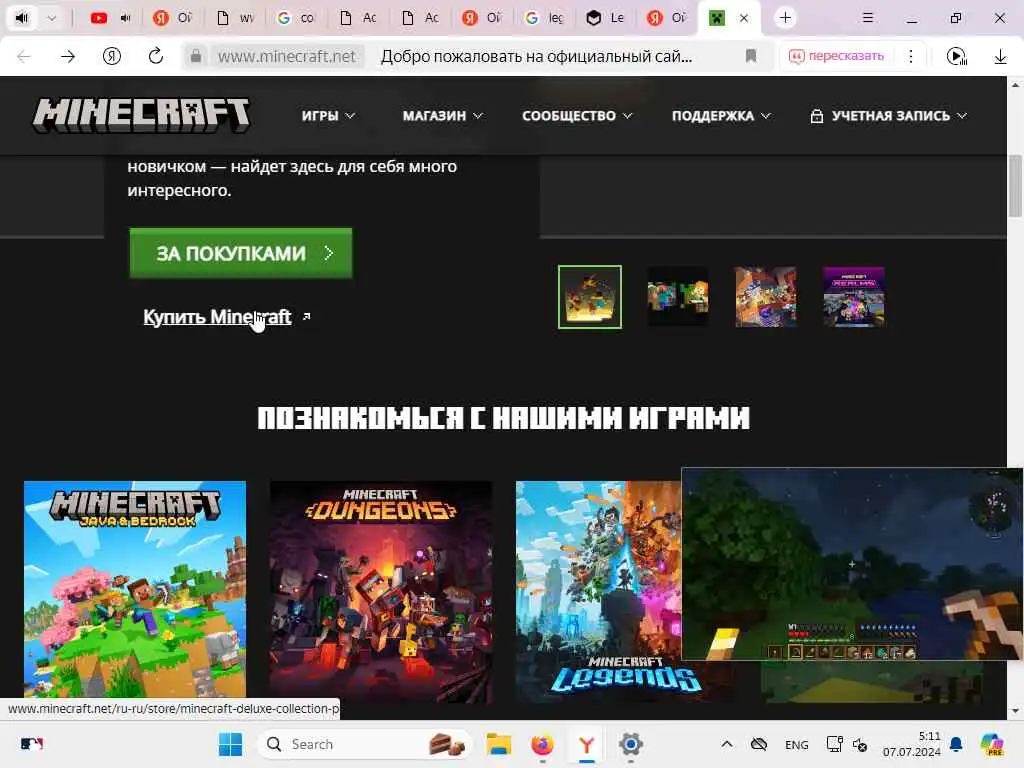Mute the tab using the speaker icon

pos(22,18)
